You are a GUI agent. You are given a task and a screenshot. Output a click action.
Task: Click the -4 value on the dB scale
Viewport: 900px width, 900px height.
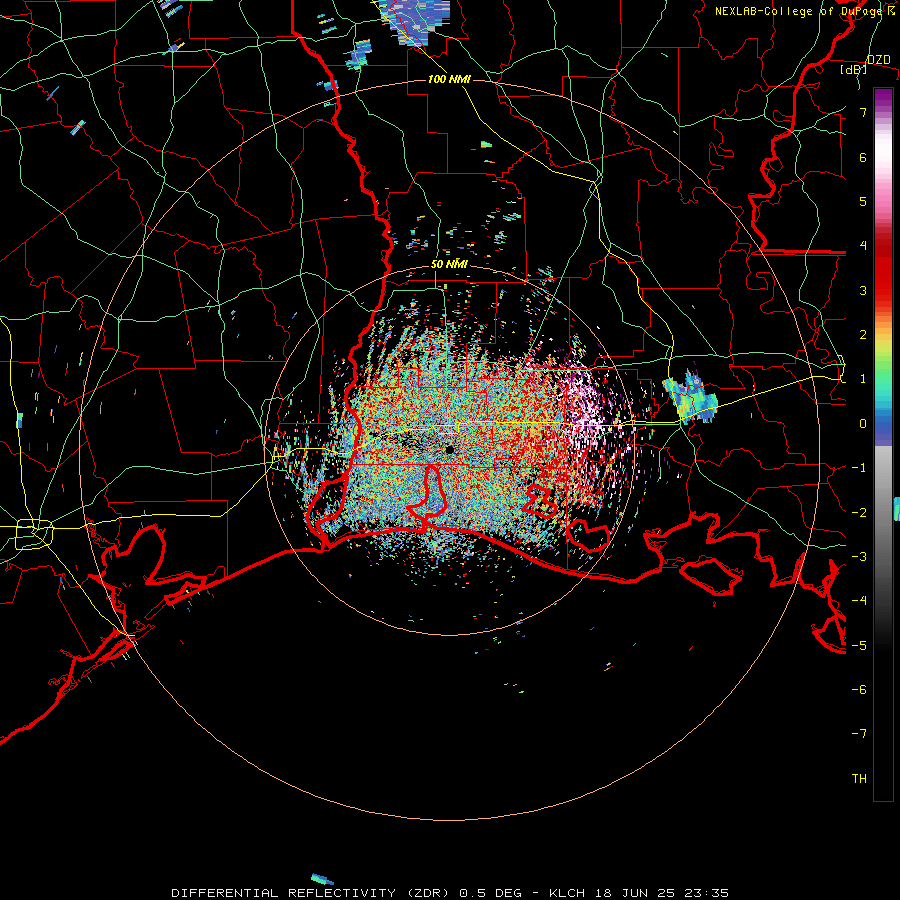pyautogui.click(x=859, y=601)
